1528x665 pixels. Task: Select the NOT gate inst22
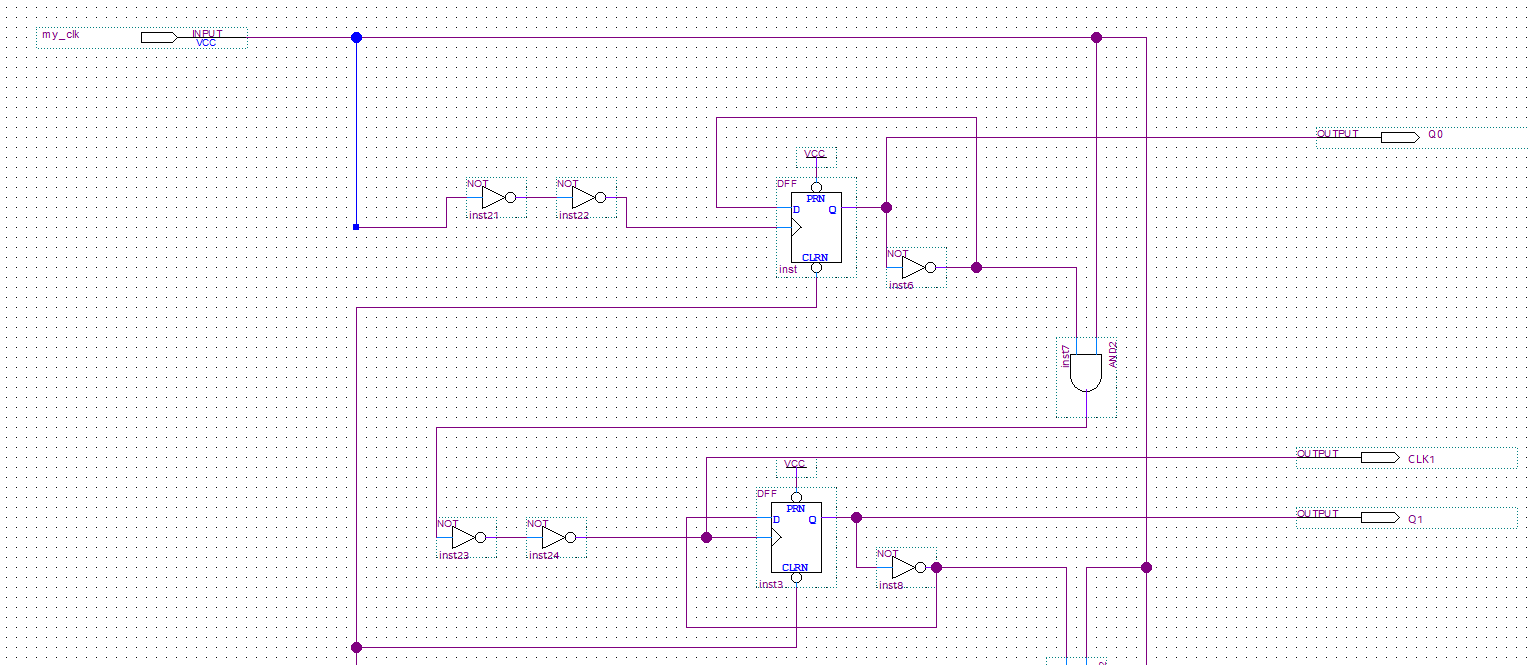583,198
